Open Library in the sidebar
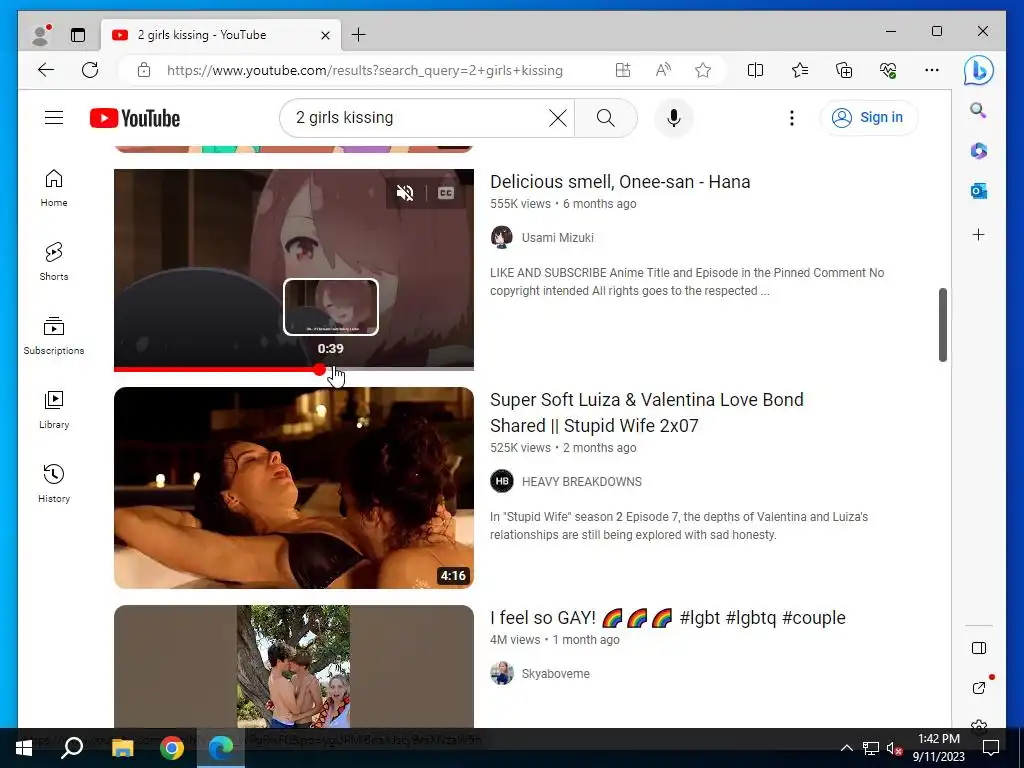This screenshot has height=768, width=1024. click(54, 410)
